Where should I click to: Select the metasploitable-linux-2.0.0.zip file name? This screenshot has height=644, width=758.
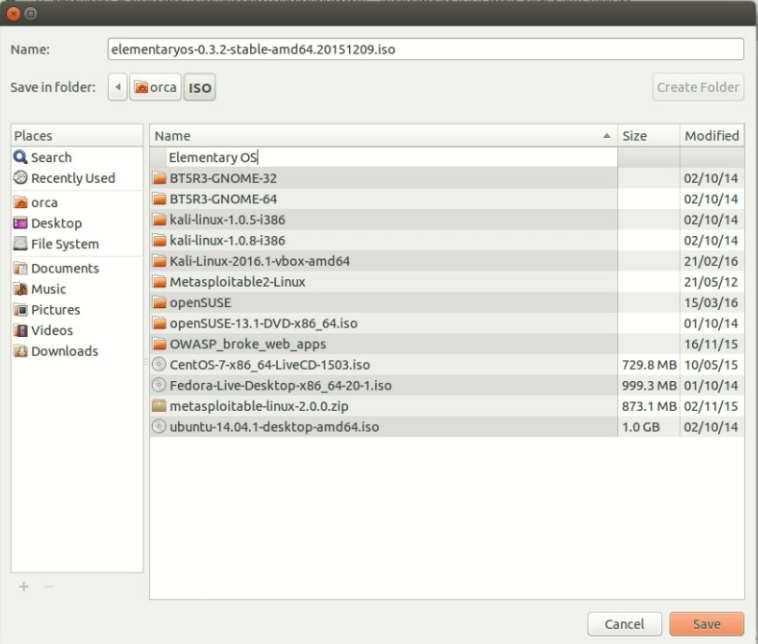tap(259, 407)
